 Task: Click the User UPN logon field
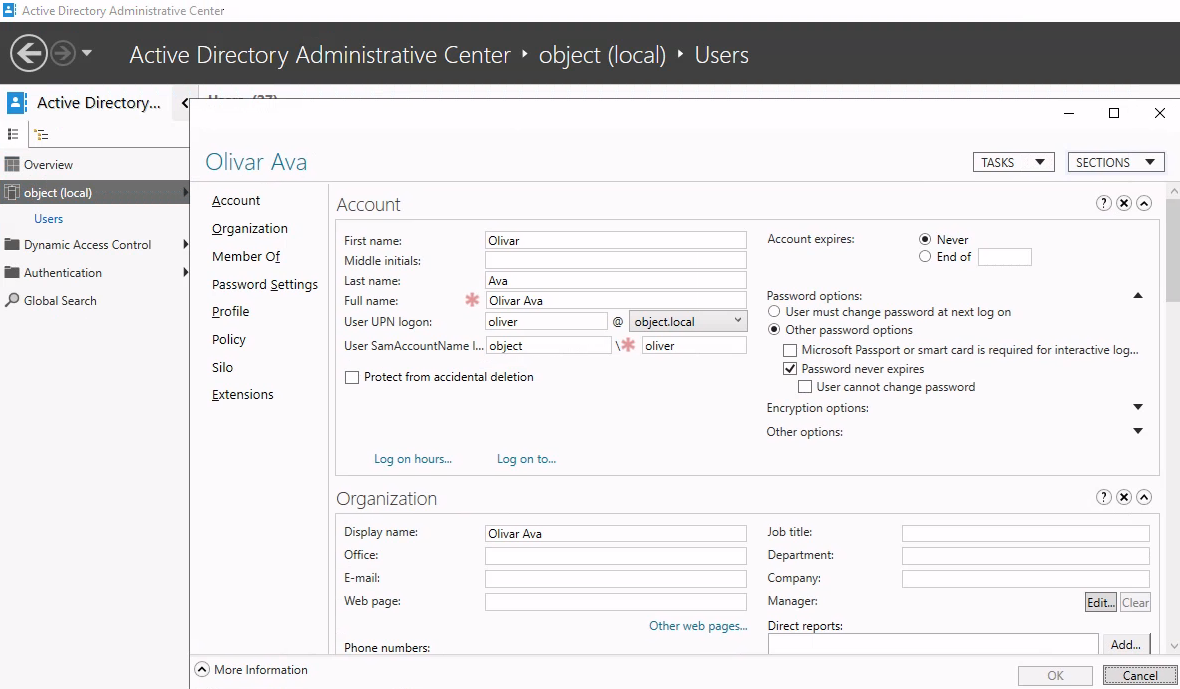pos(546,322)
